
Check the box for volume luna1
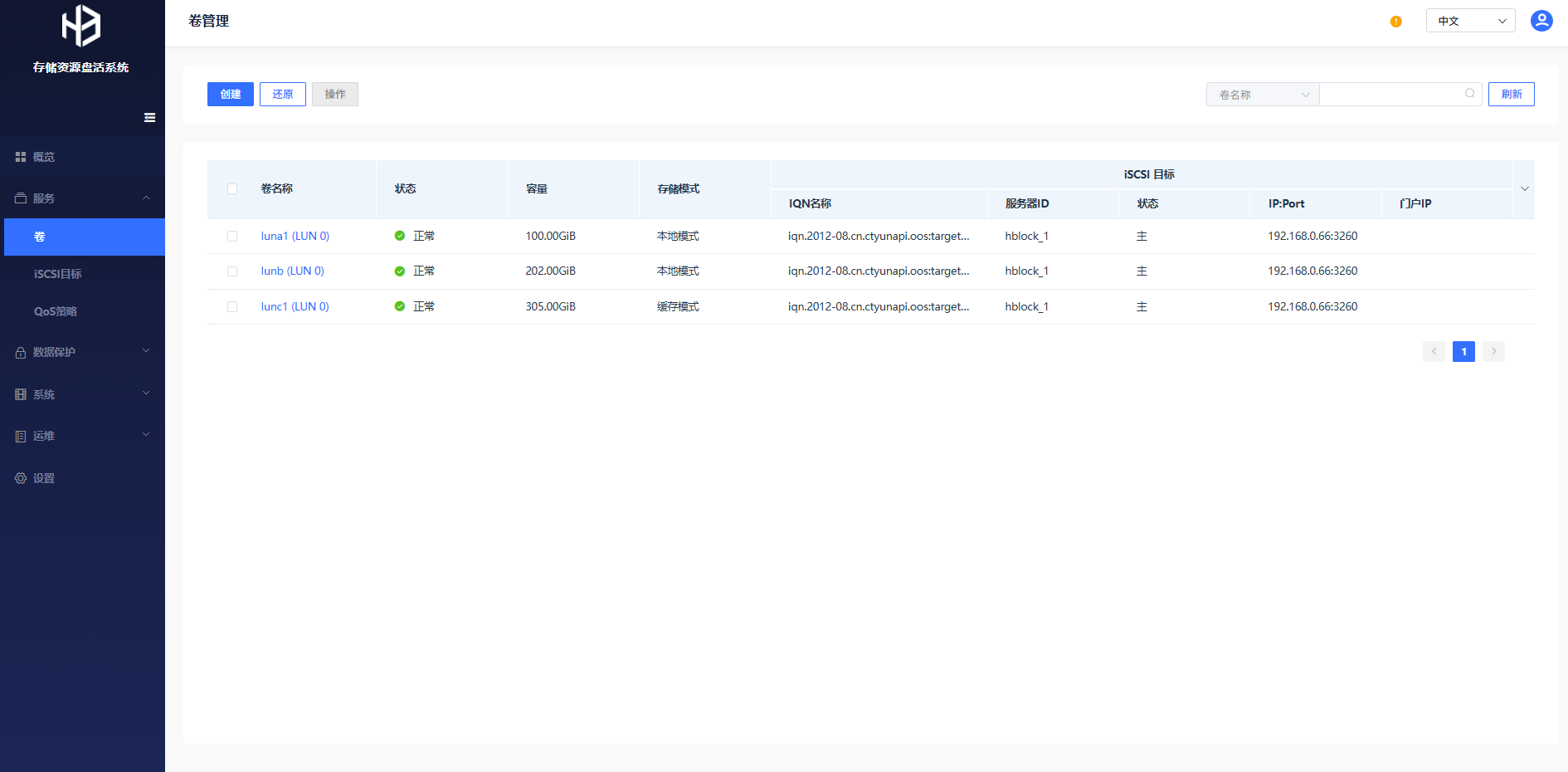point(232,237)
